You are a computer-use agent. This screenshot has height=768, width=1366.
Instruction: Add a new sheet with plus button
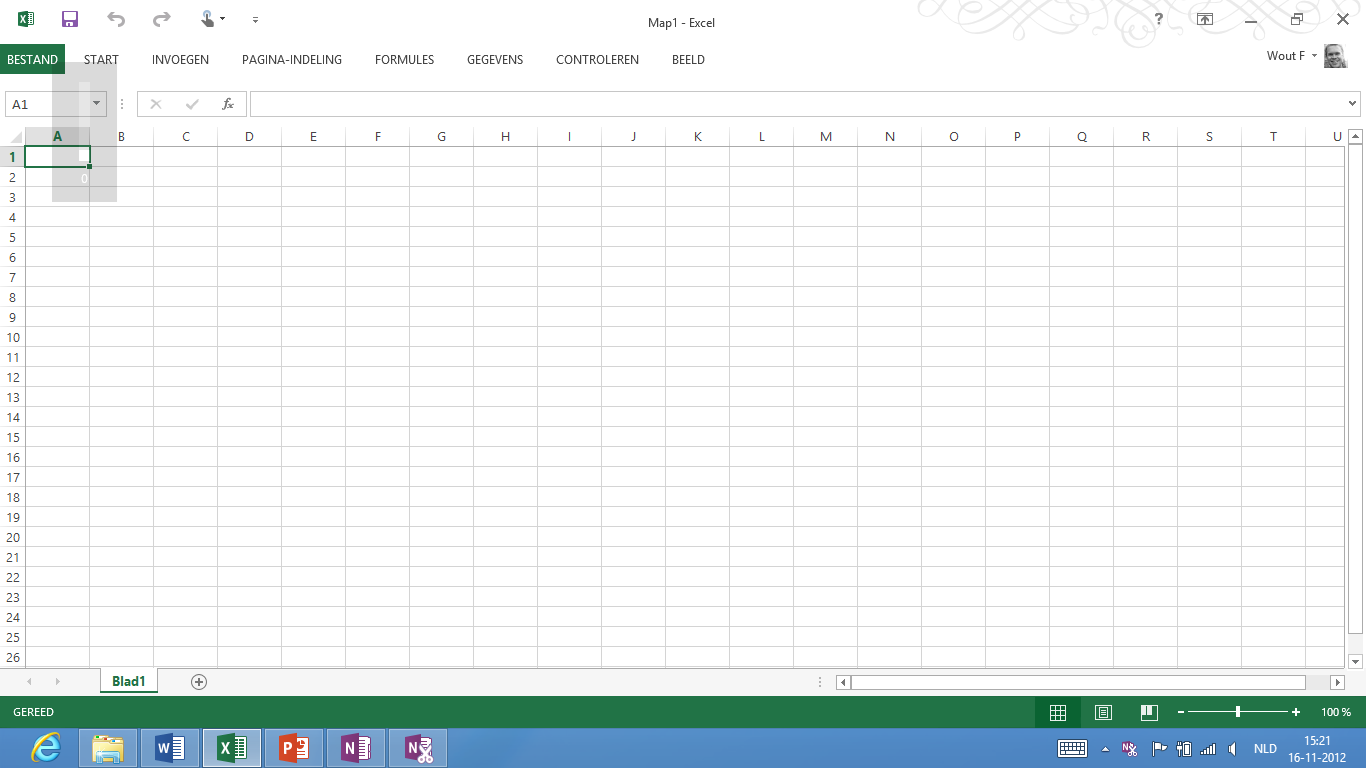pos(199,682)
